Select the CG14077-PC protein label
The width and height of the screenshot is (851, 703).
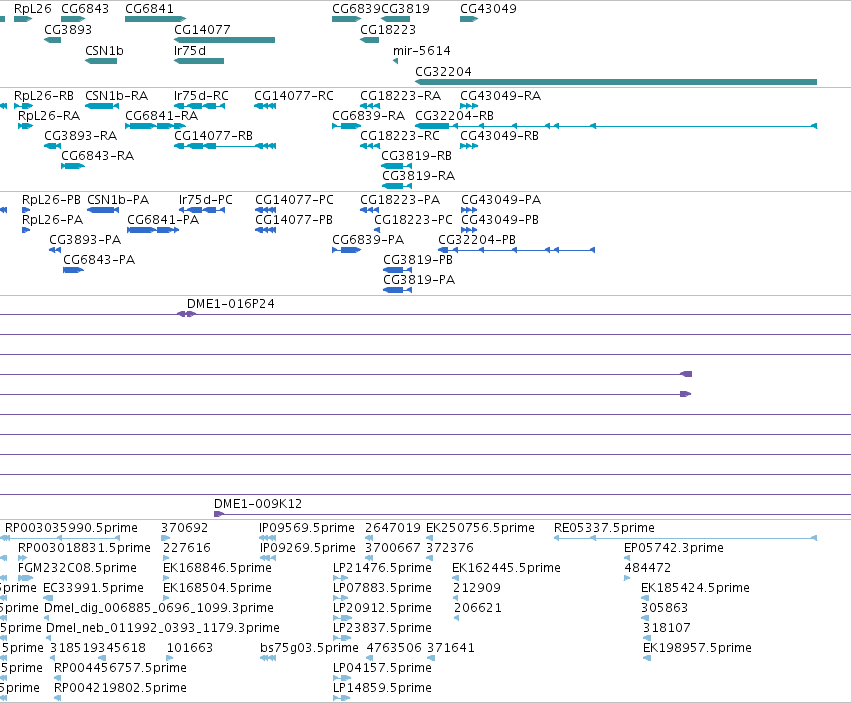point(294,200)
